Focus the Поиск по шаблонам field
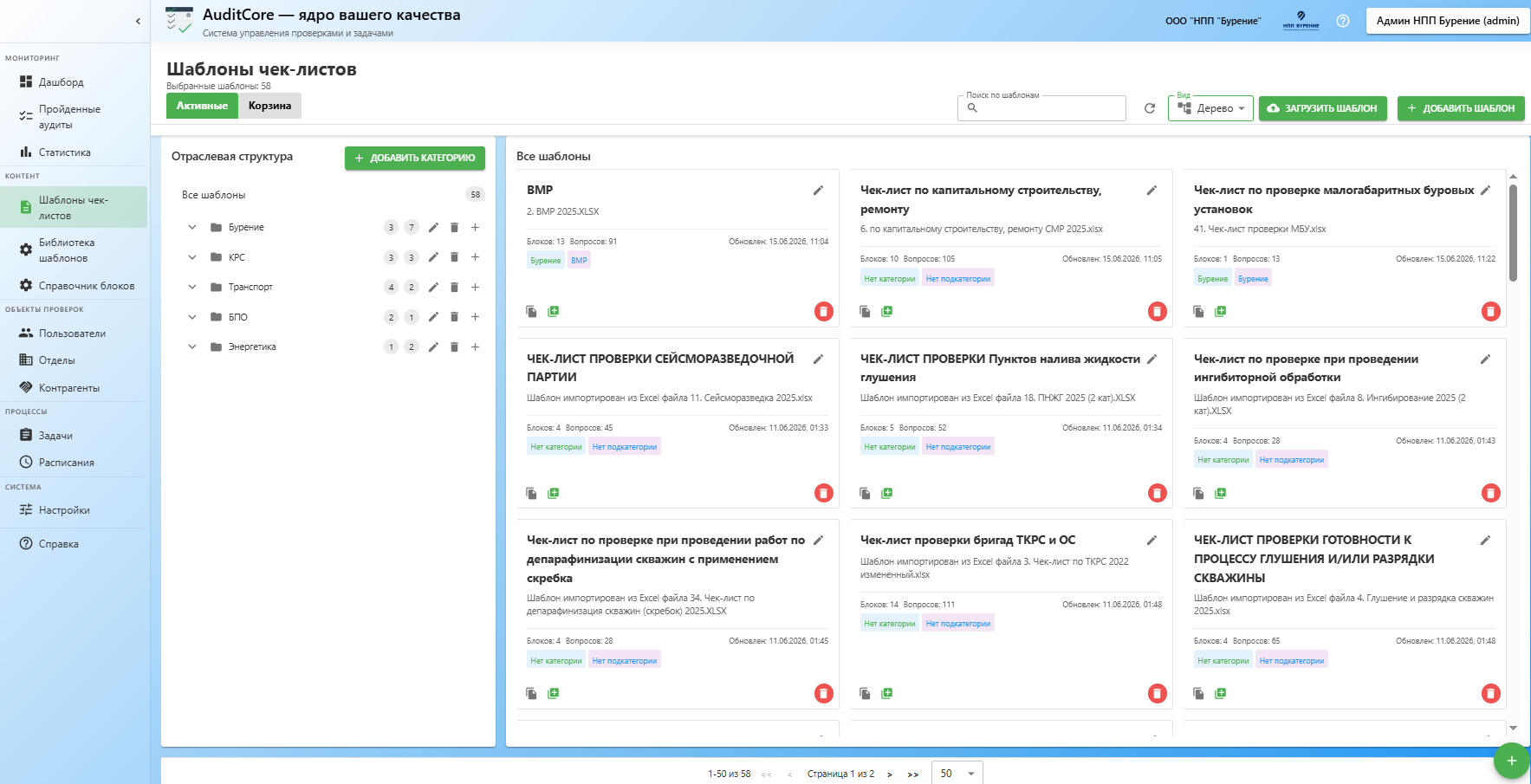 [1041, 108]
